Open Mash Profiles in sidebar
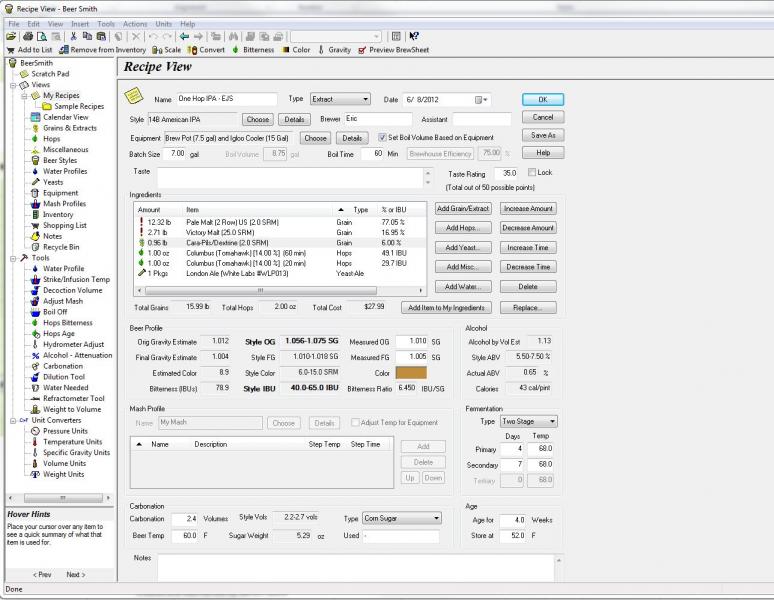 pyautogui.click(x=64, y=204)
